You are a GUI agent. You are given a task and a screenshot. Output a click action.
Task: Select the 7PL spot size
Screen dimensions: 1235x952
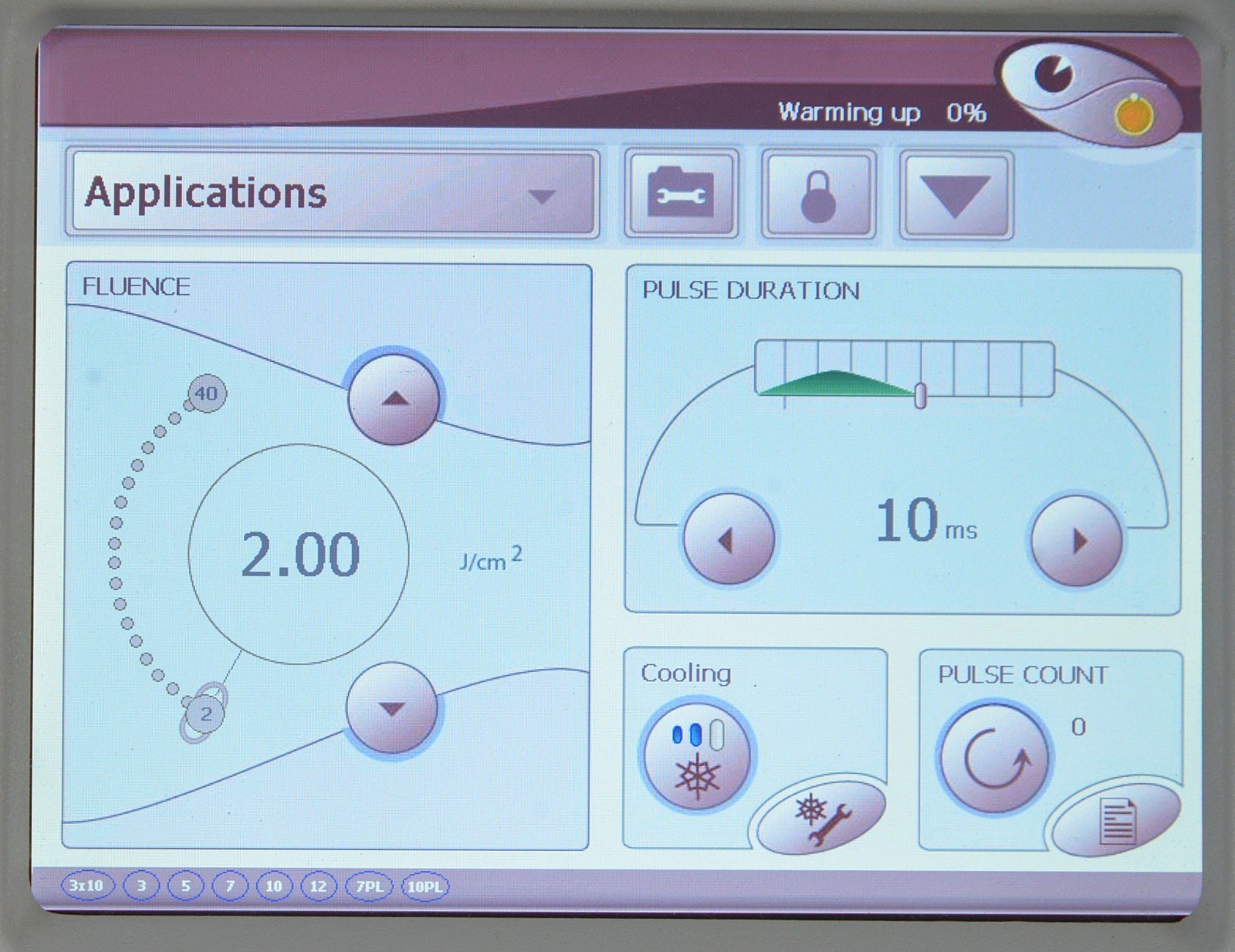pos(370,886)
